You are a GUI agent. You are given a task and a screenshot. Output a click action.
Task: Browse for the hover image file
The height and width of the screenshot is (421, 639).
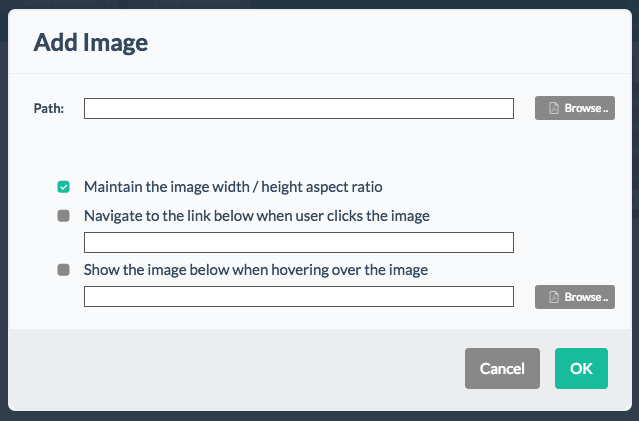pyautogui.click(x=575, y=297)
